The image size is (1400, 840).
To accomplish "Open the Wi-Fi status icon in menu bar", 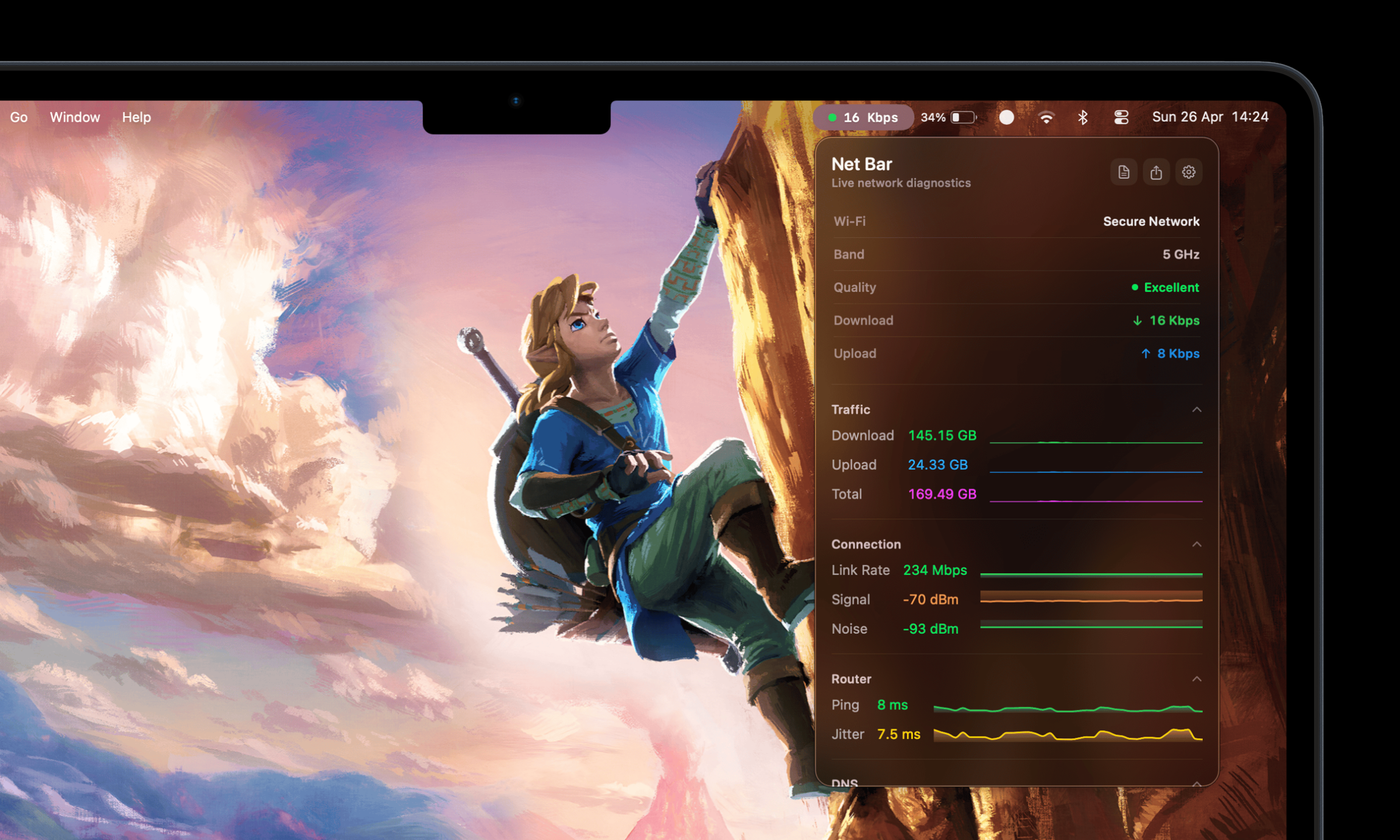I will click(x=1046, y=117).
